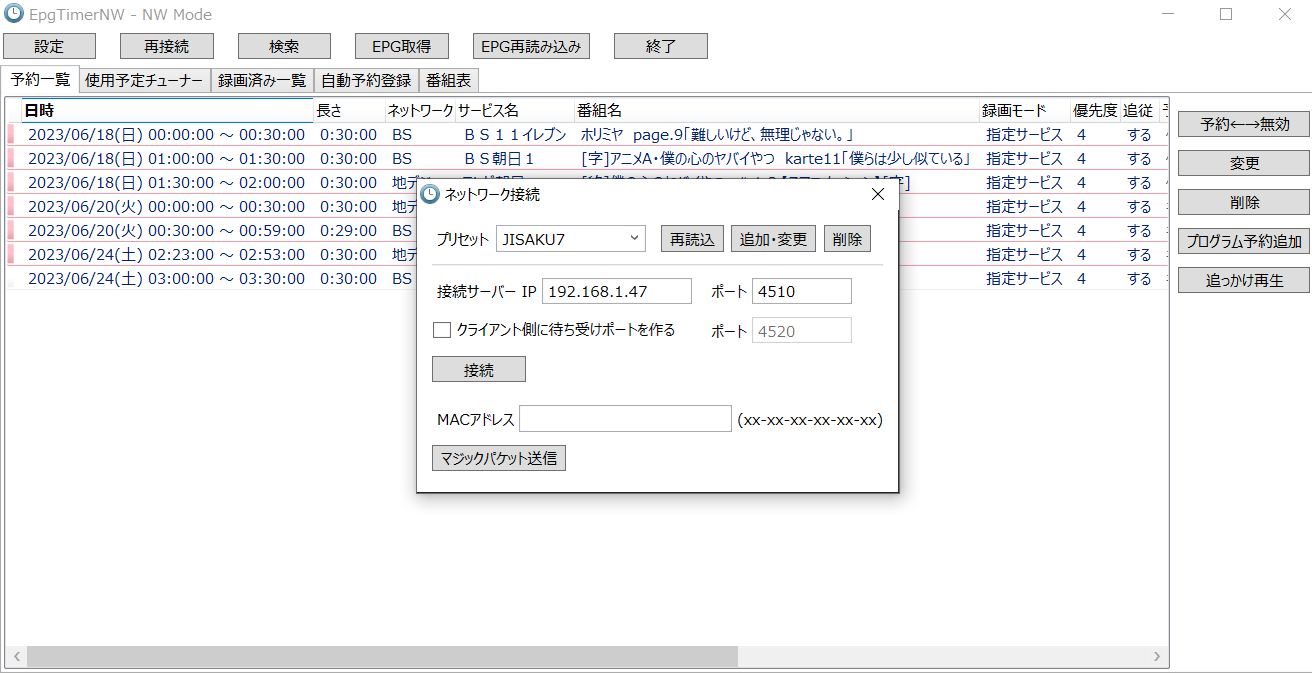Click 終了 to exit the application
The height and width of the screenshot is (673, 1312).
tap(660, 45)
